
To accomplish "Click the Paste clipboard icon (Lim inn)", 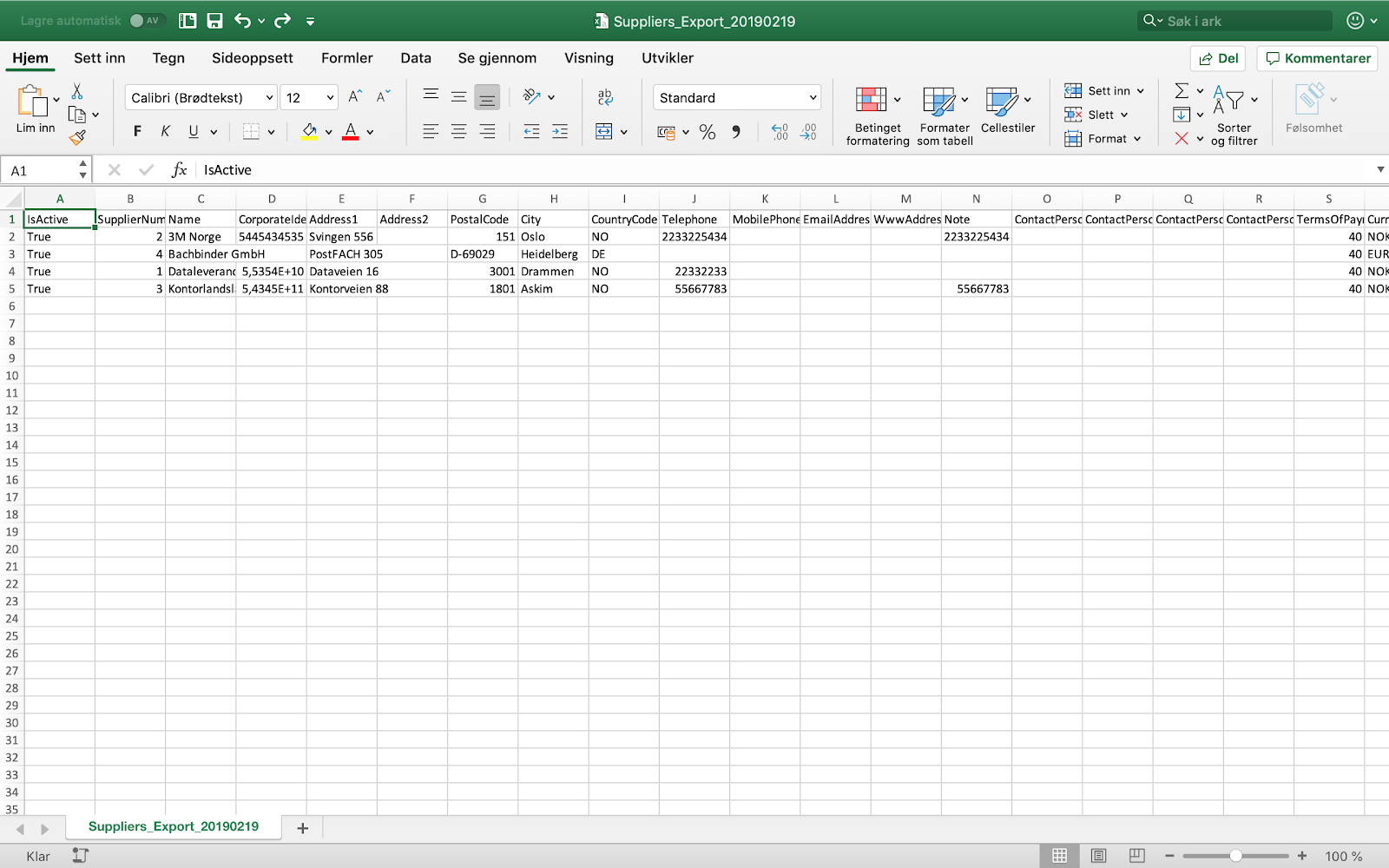I will pos(33,102).
